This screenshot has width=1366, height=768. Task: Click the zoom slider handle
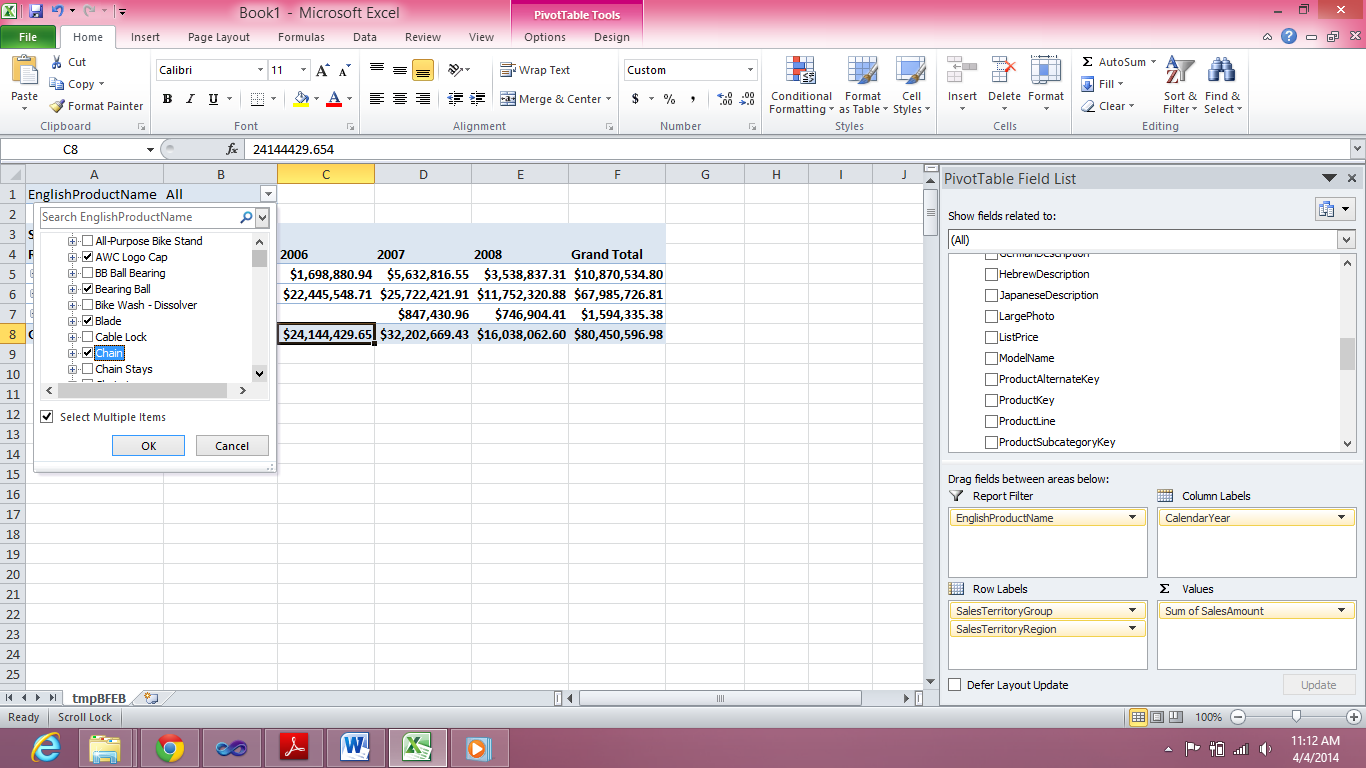coord(1296,717)
